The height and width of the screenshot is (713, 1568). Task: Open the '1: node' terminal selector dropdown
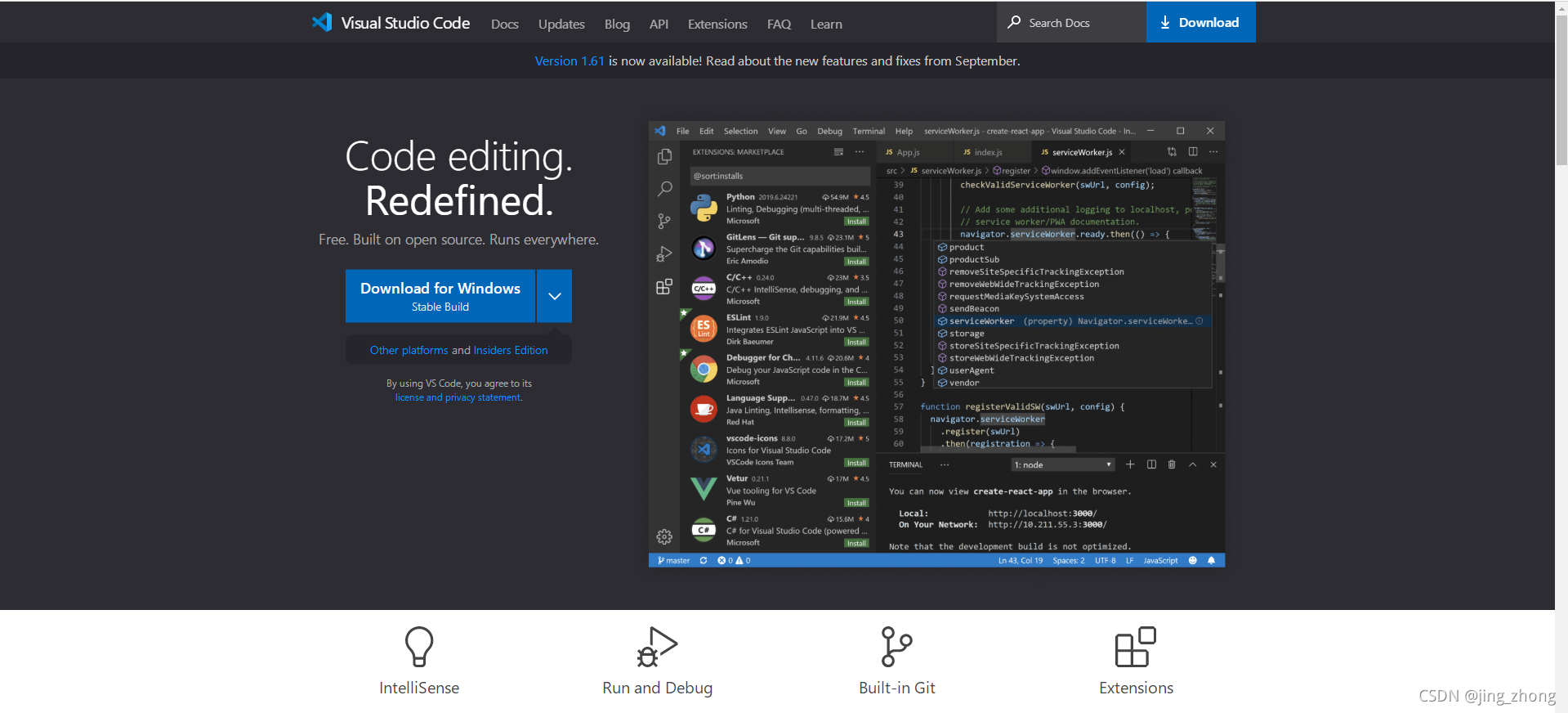(1063, 464)
